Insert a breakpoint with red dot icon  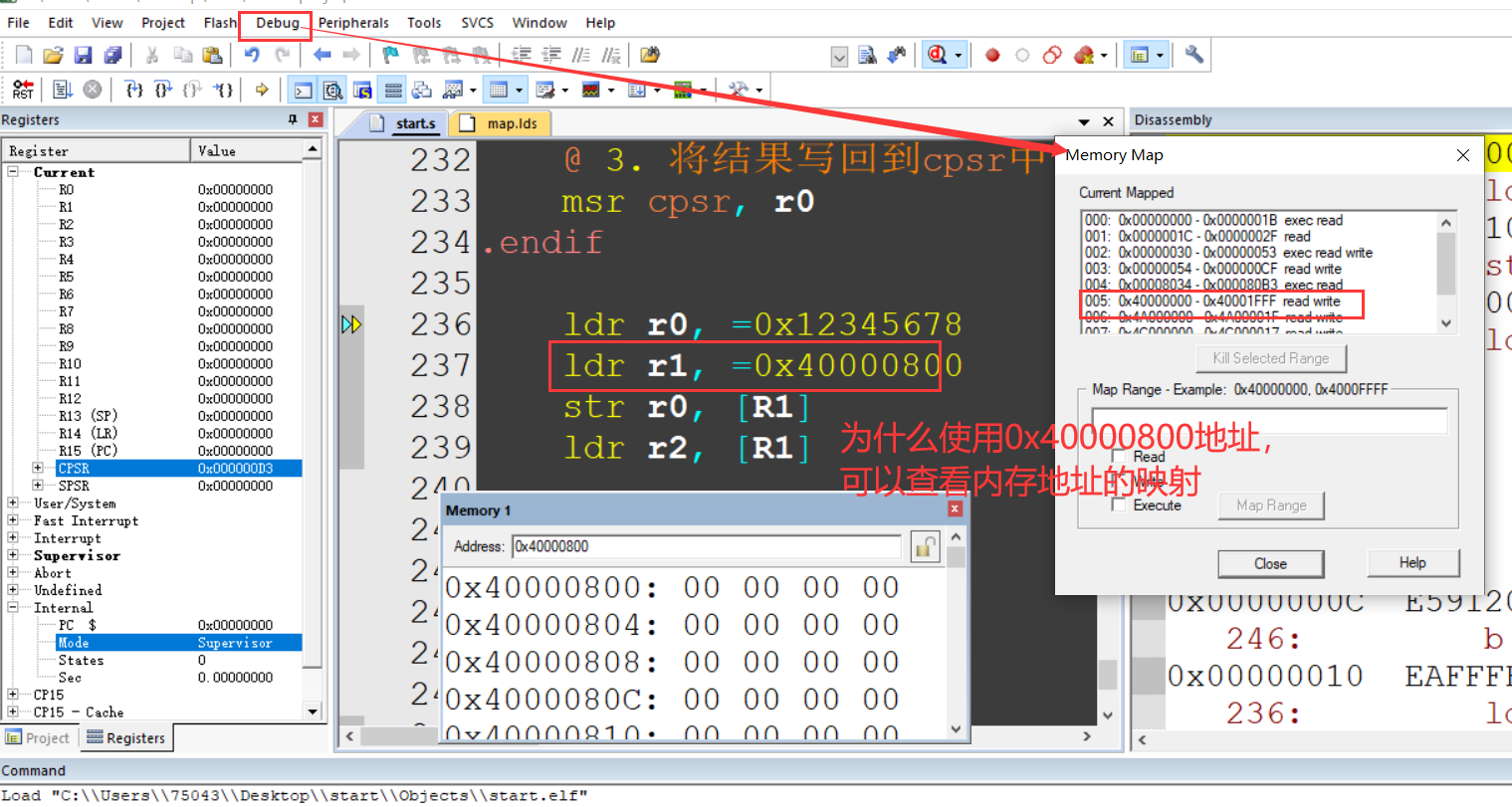pos(992,56)
